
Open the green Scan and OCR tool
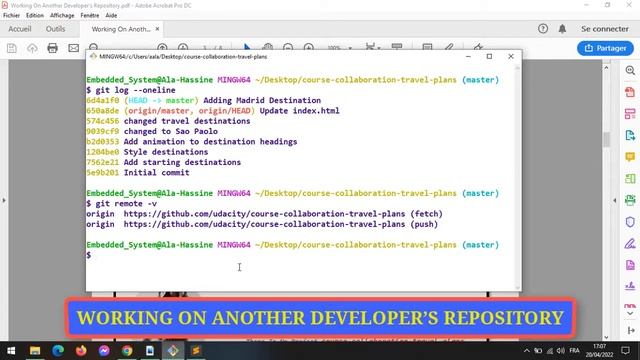[x=630, y=200]
